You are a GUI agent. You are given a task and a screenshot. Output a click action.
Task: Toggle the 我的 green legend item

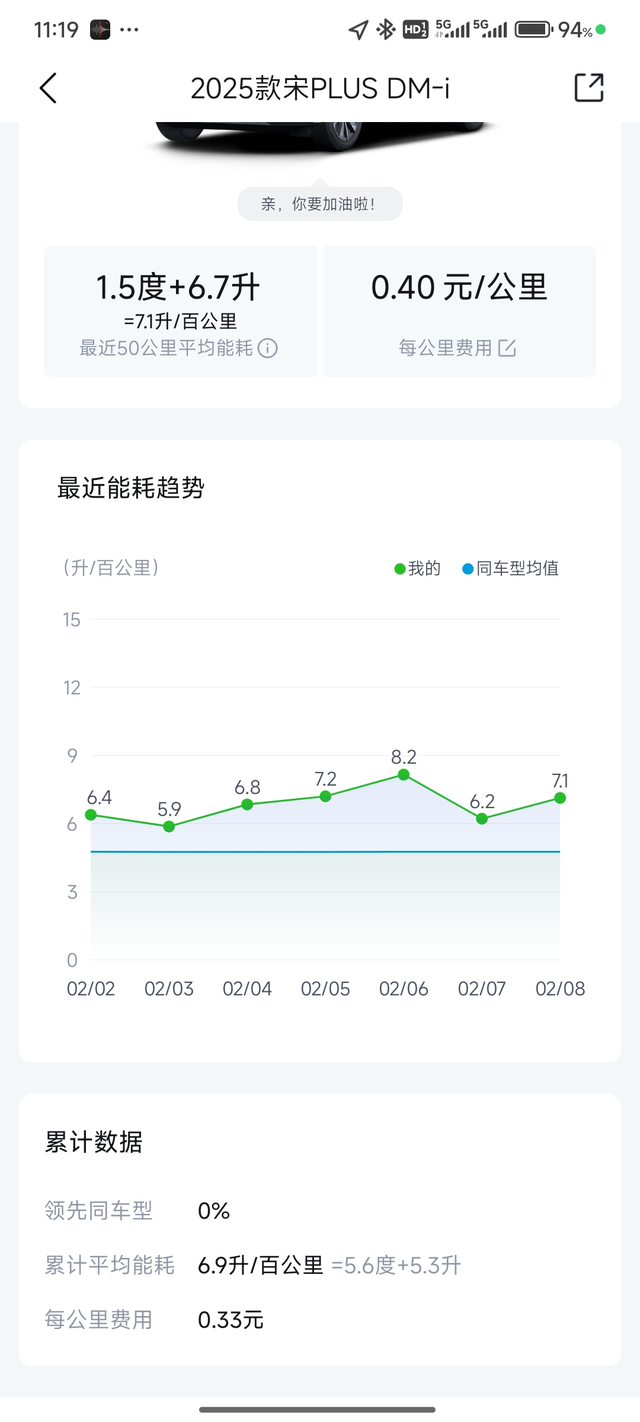418,569
